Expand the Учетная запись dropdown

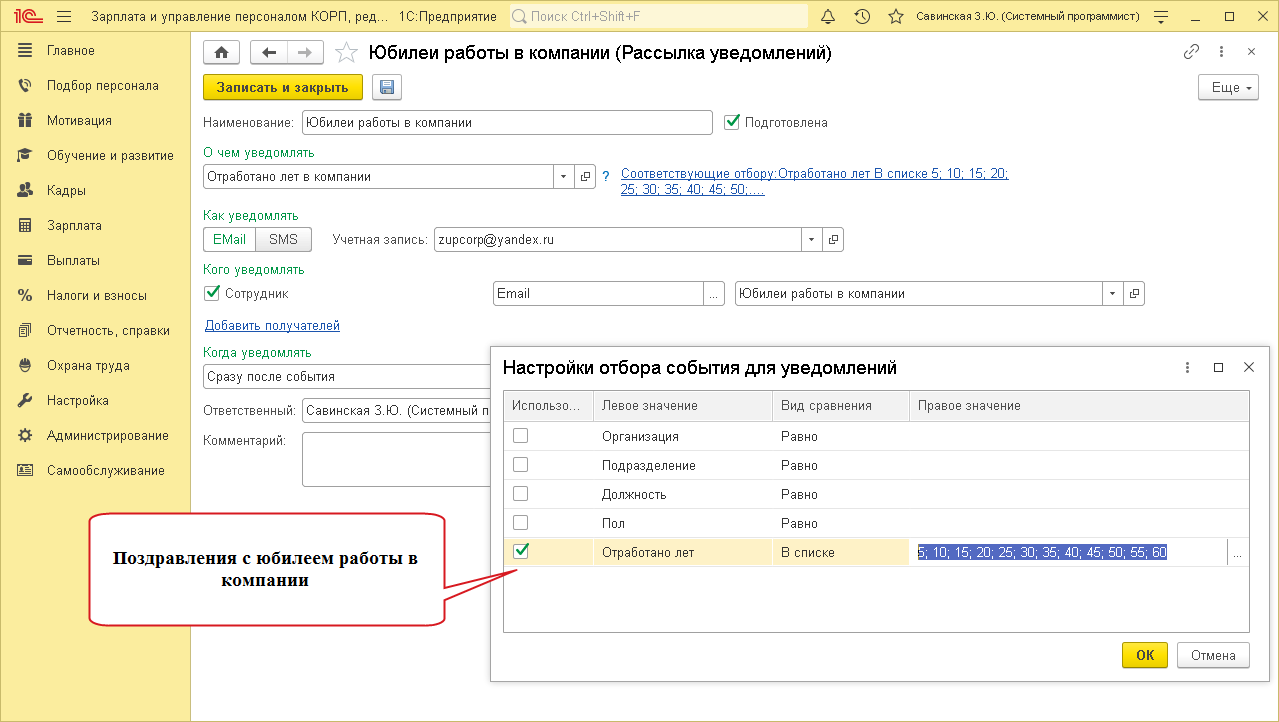(x=811, y=240)
